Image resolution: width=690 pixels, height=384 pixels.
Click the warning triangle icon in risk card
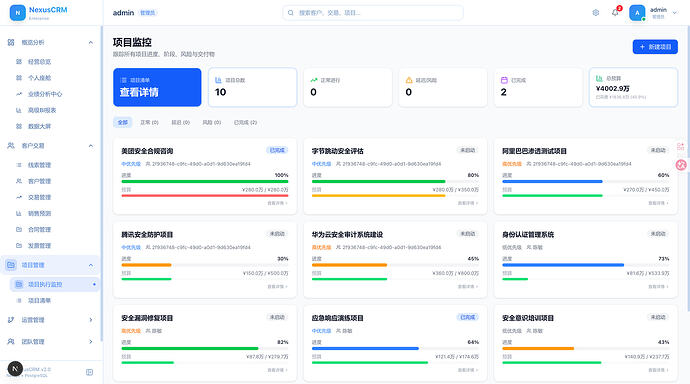409,80
